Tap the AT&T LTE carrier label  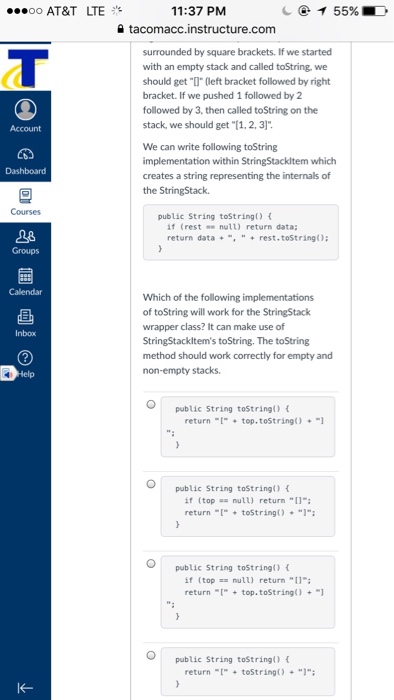(75, 11)
